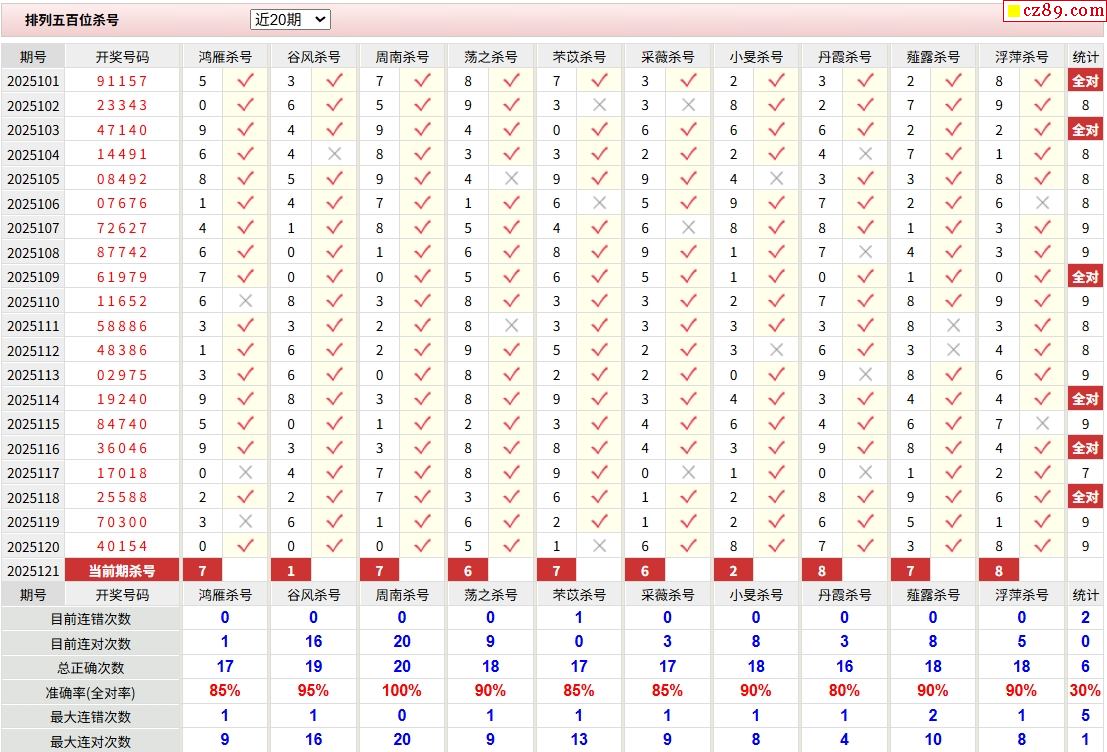The height and width of the screenshot is (752, 1107).
Task: Click the 目前连对次数 row label
Action: (x=90, y=643)
